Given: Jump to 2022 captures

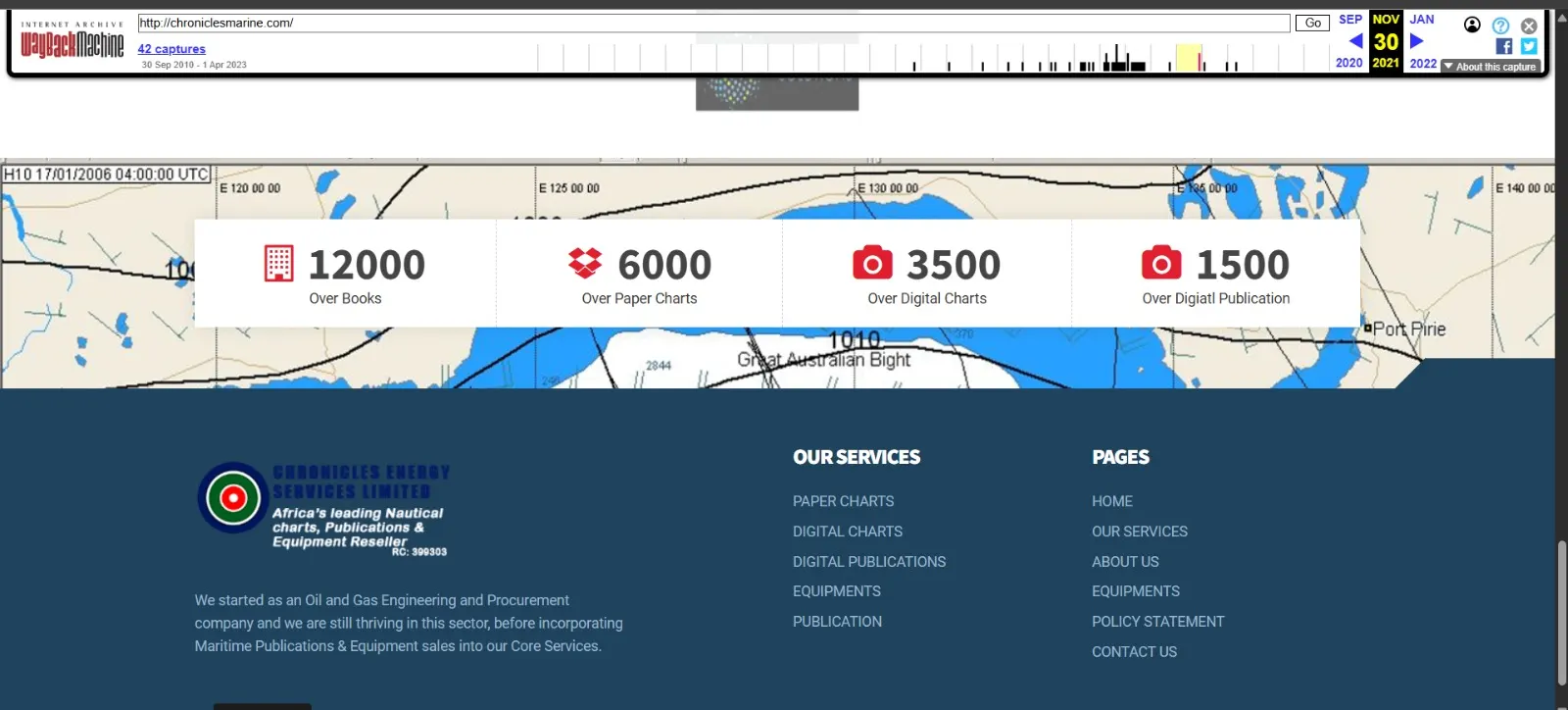Looking at the screenshot, I should 1423,63.
